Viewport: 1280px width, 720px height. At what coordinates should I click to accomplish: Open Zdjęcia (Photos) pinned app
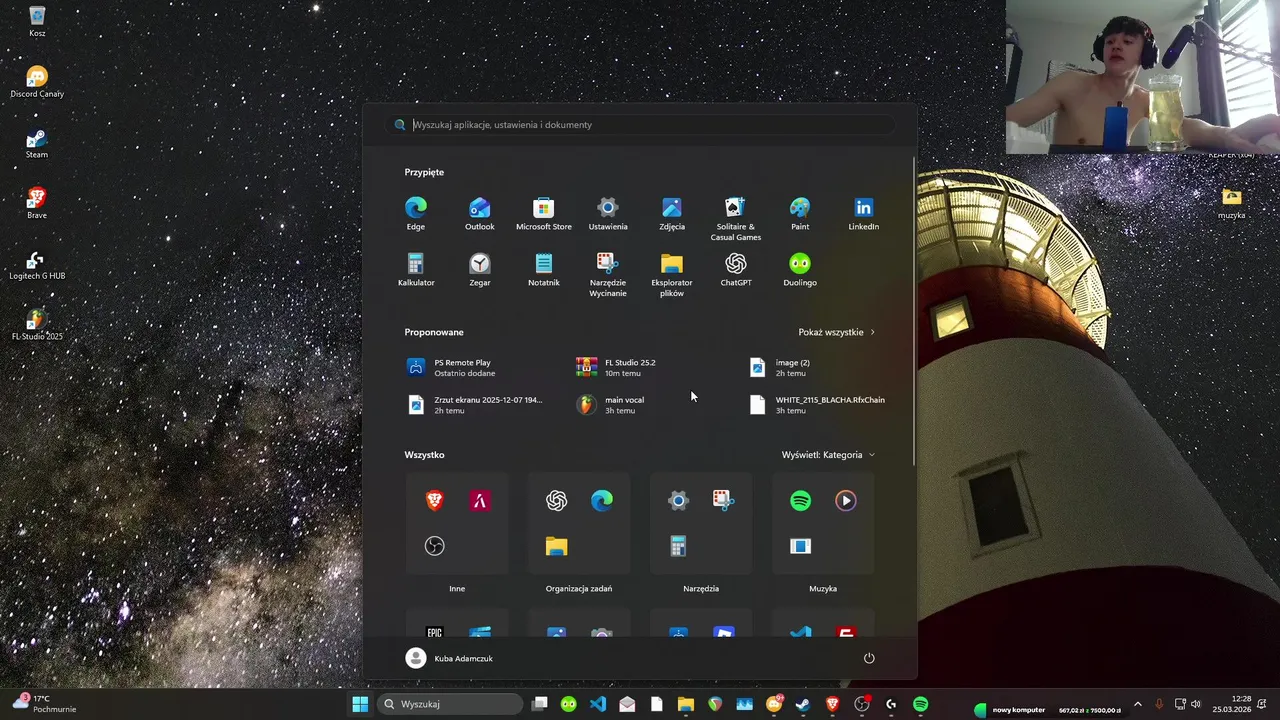[672, 214]
